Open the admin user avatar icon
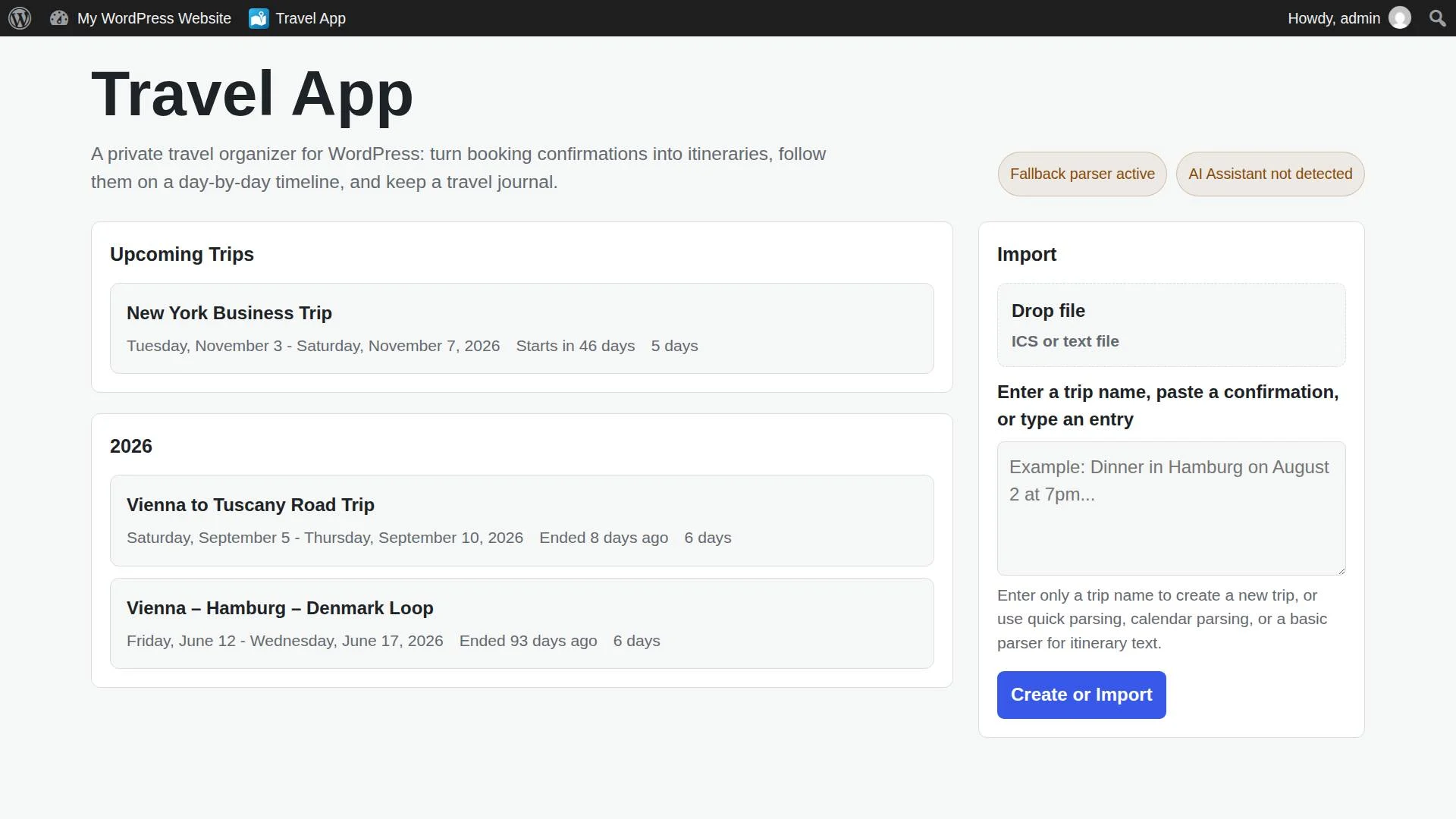Image resolution: width=1456 pixels, height=819 pixels. tap(1400, 18)
